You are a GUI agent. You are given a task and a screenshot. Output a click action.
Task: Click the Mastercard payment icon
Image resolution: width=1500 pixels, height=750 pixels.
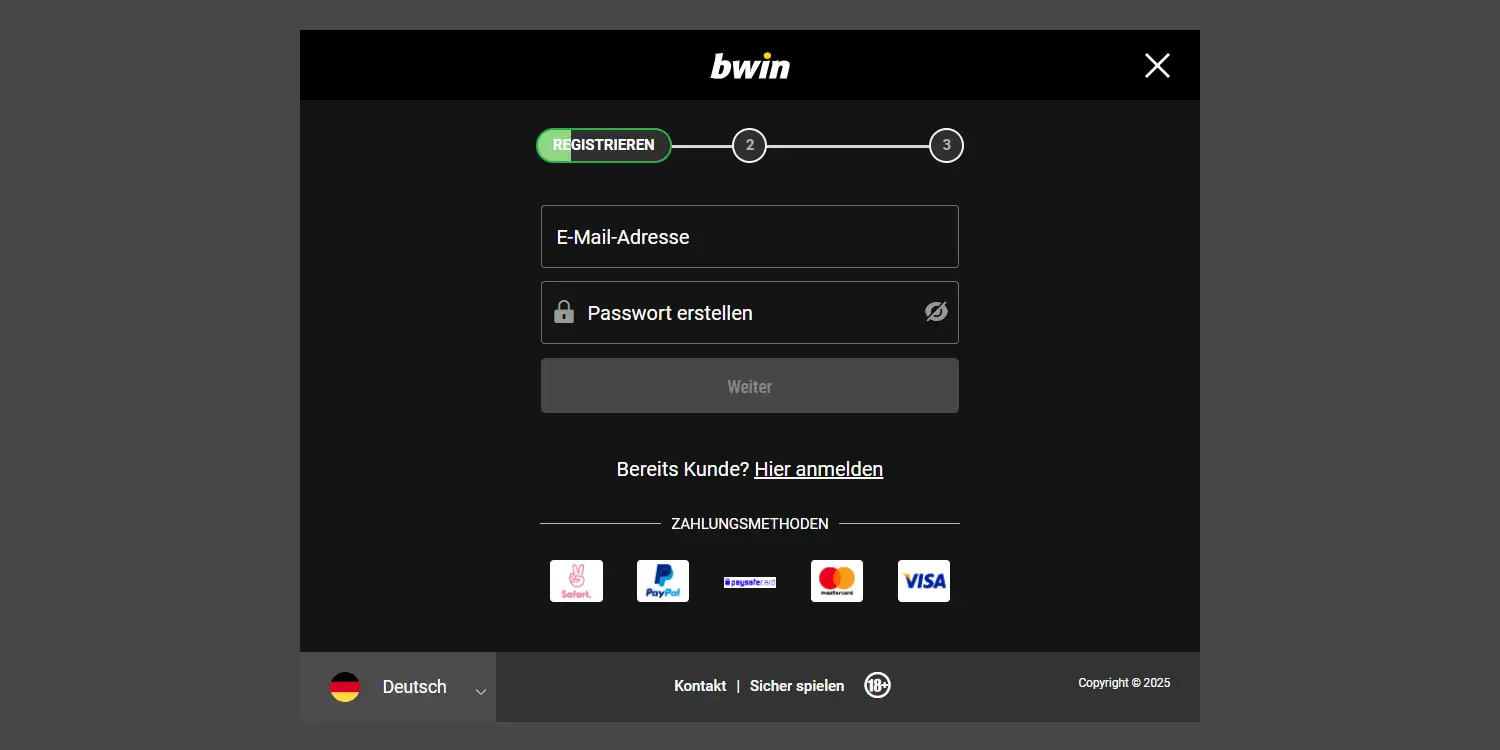pyautogui.click(x=837, y=581)
